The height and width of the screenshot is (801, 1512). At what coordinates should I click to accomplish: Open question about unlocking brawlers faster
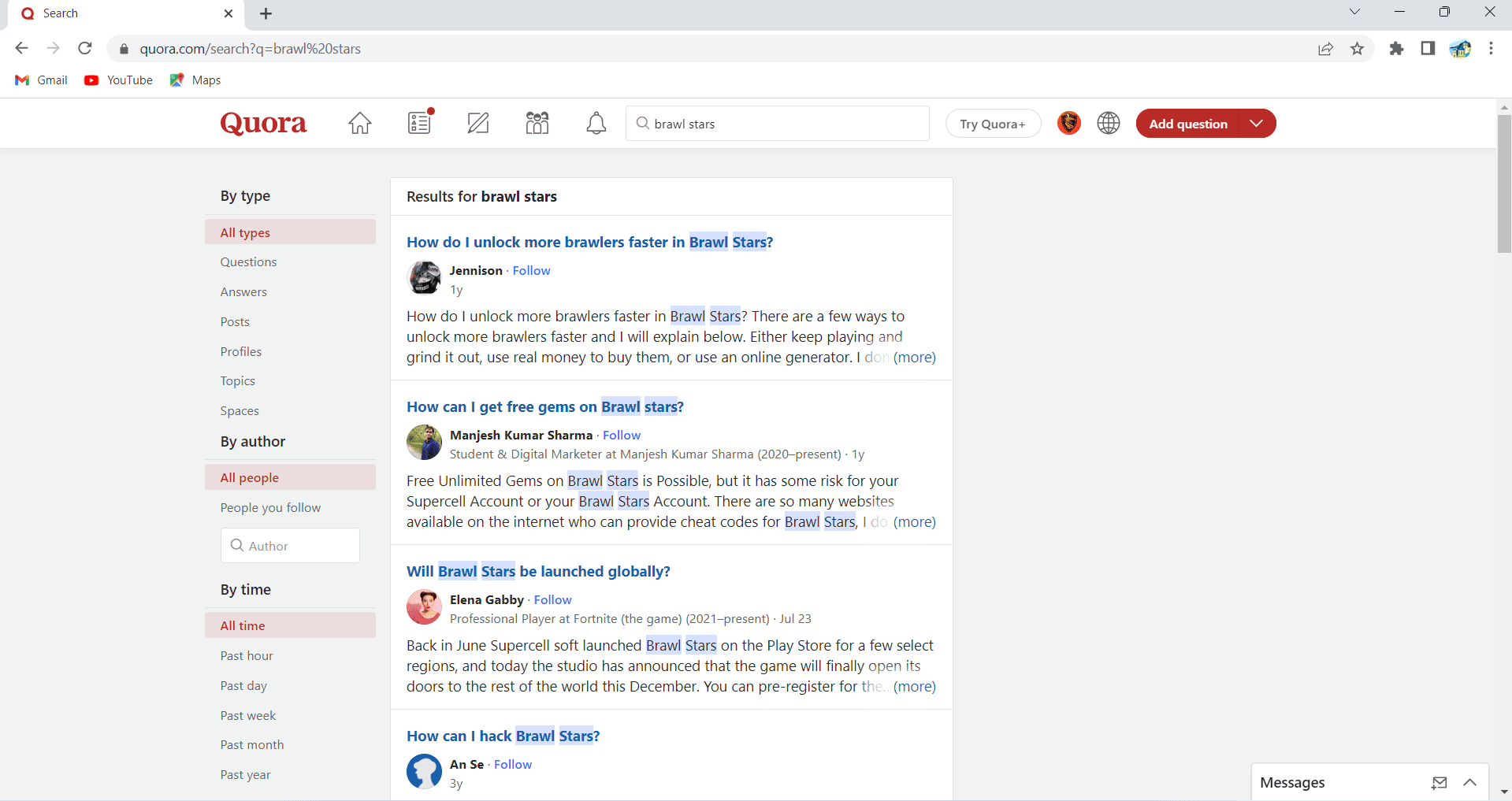click(589, 243)
